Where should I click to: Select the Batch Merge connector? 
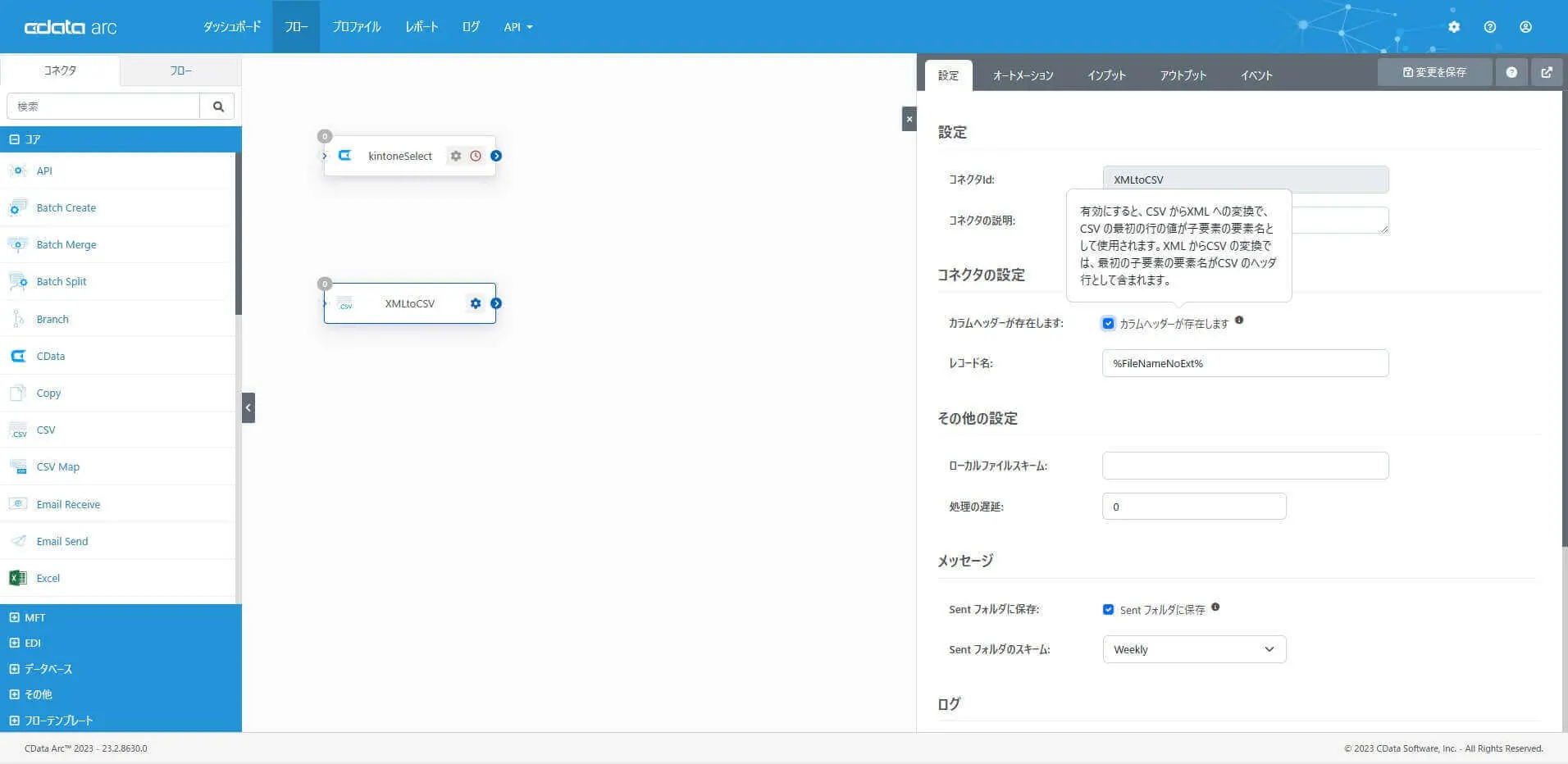118,244
